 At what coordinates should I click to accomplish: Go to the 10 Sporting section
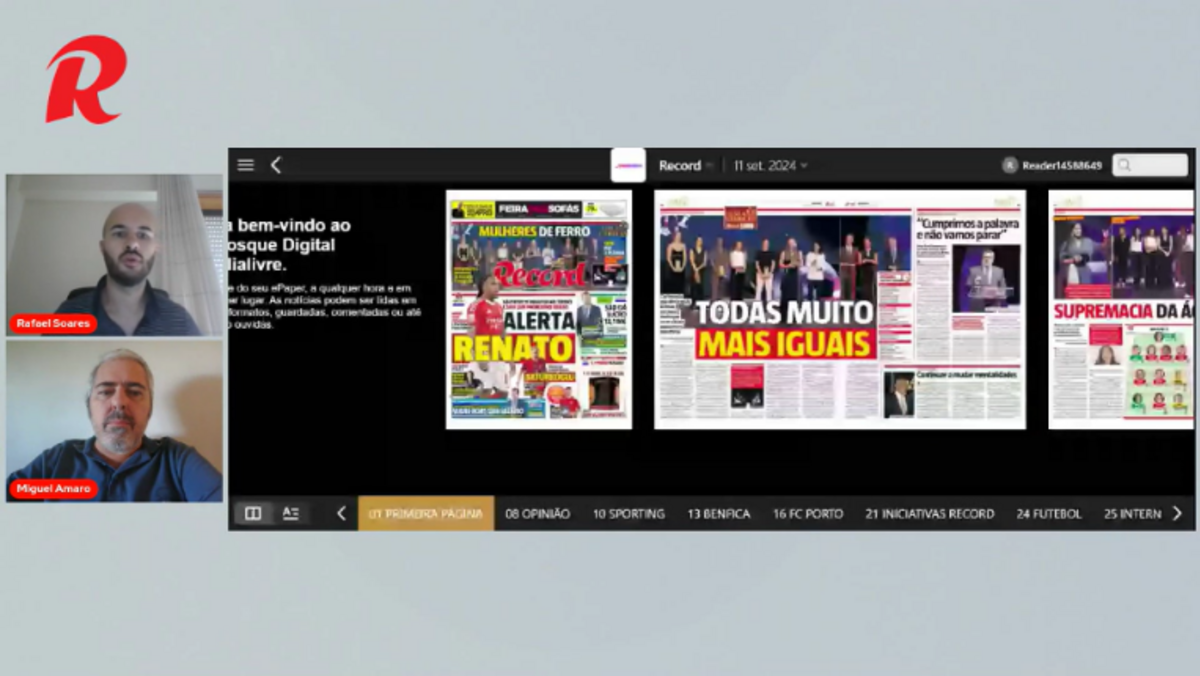pos(628,513)
